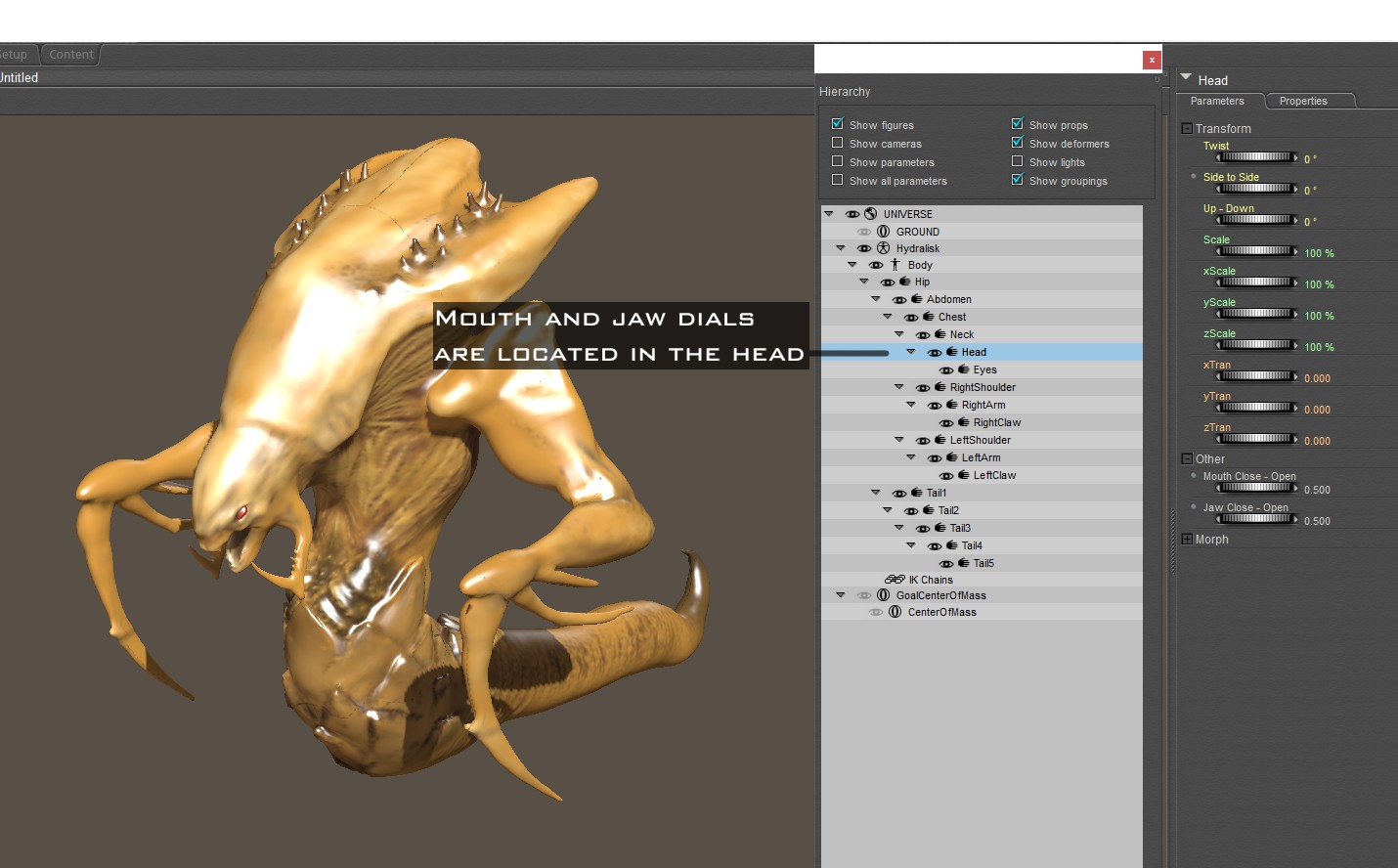Expand the Morph parameter group
The image size is (1398, 868).
coord(1187,539)
